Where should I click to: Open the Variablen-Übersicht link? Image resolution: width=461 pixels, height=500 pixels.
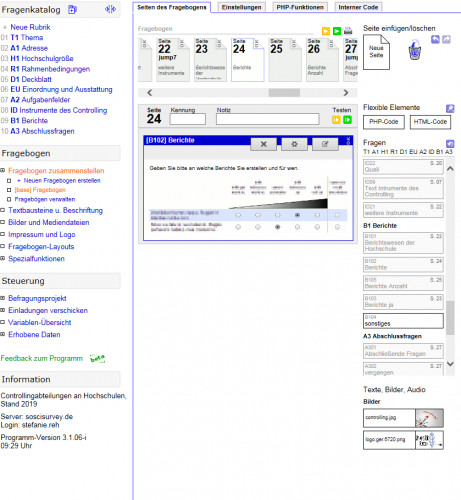point(40,322)
